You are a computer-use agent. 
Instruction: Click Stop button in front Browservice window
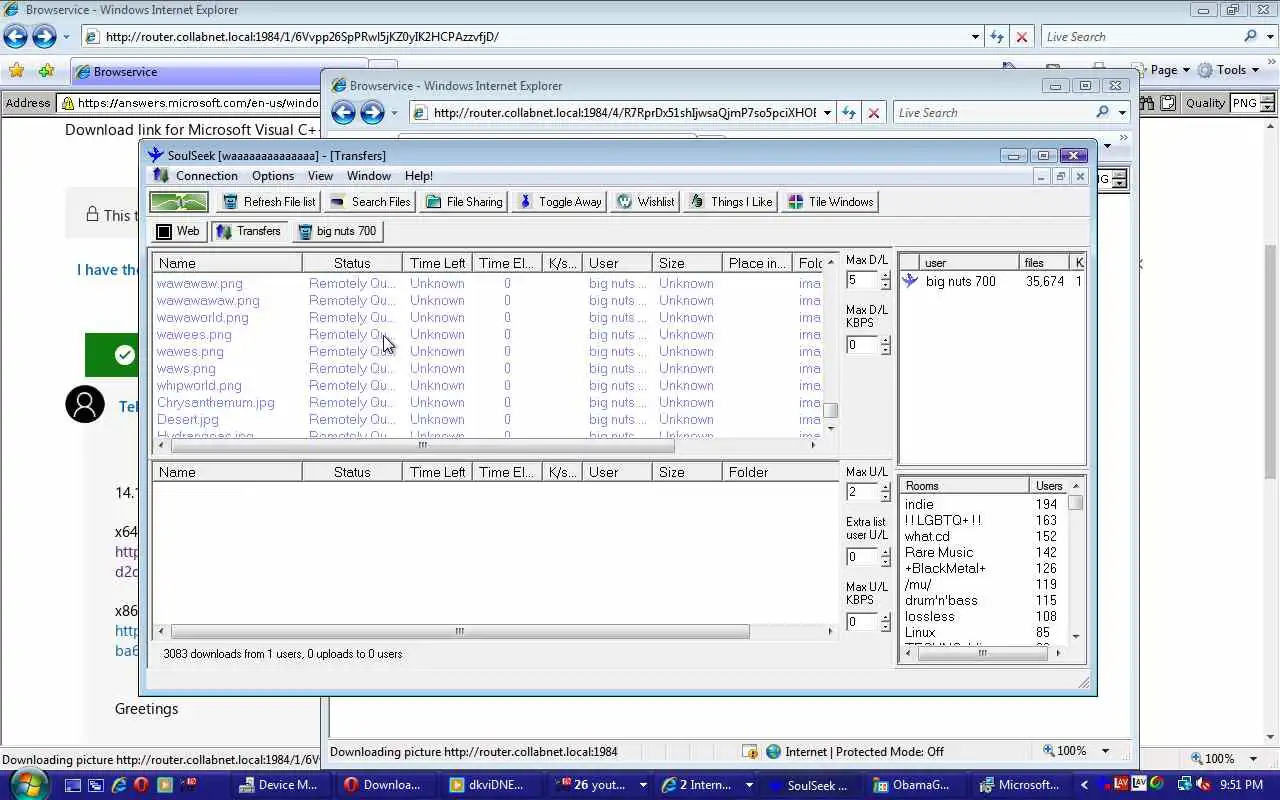[x=874, y=113]
